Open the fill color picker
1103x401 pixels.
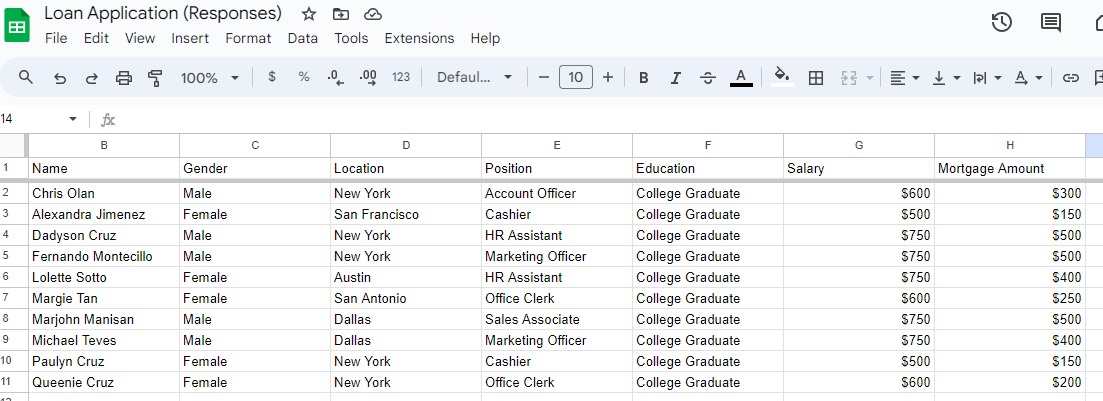[782, 77]
